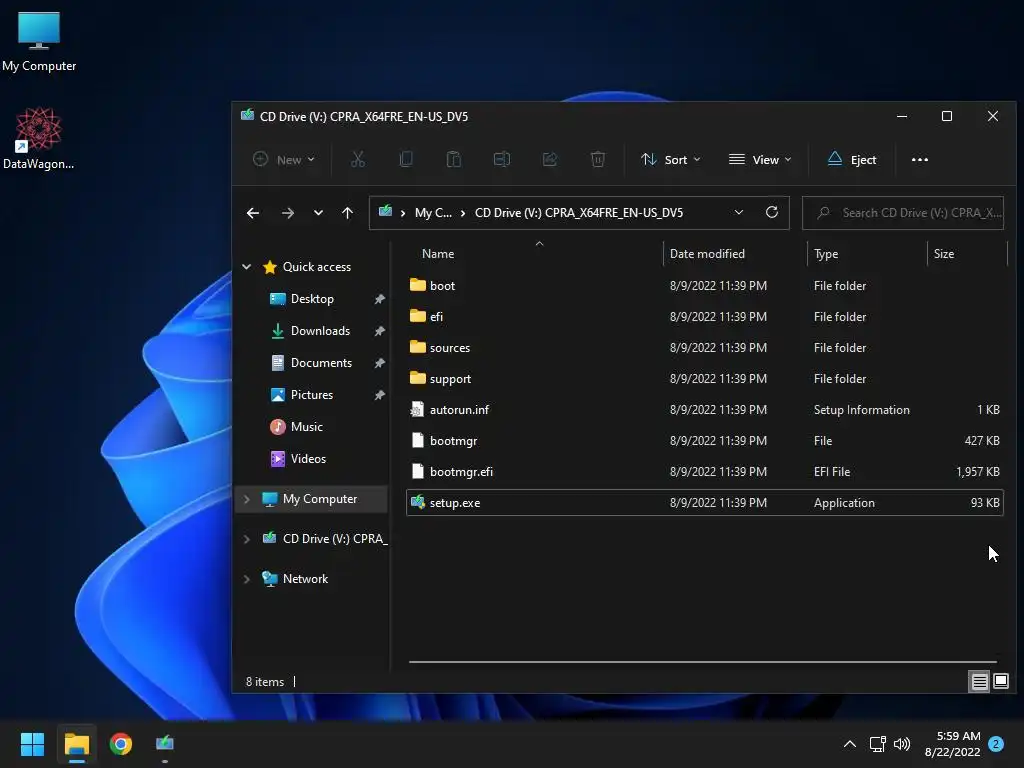This screenshot has width=1024, height=768.
Task: Go back with the left arrow
Action: pos(253,213)
